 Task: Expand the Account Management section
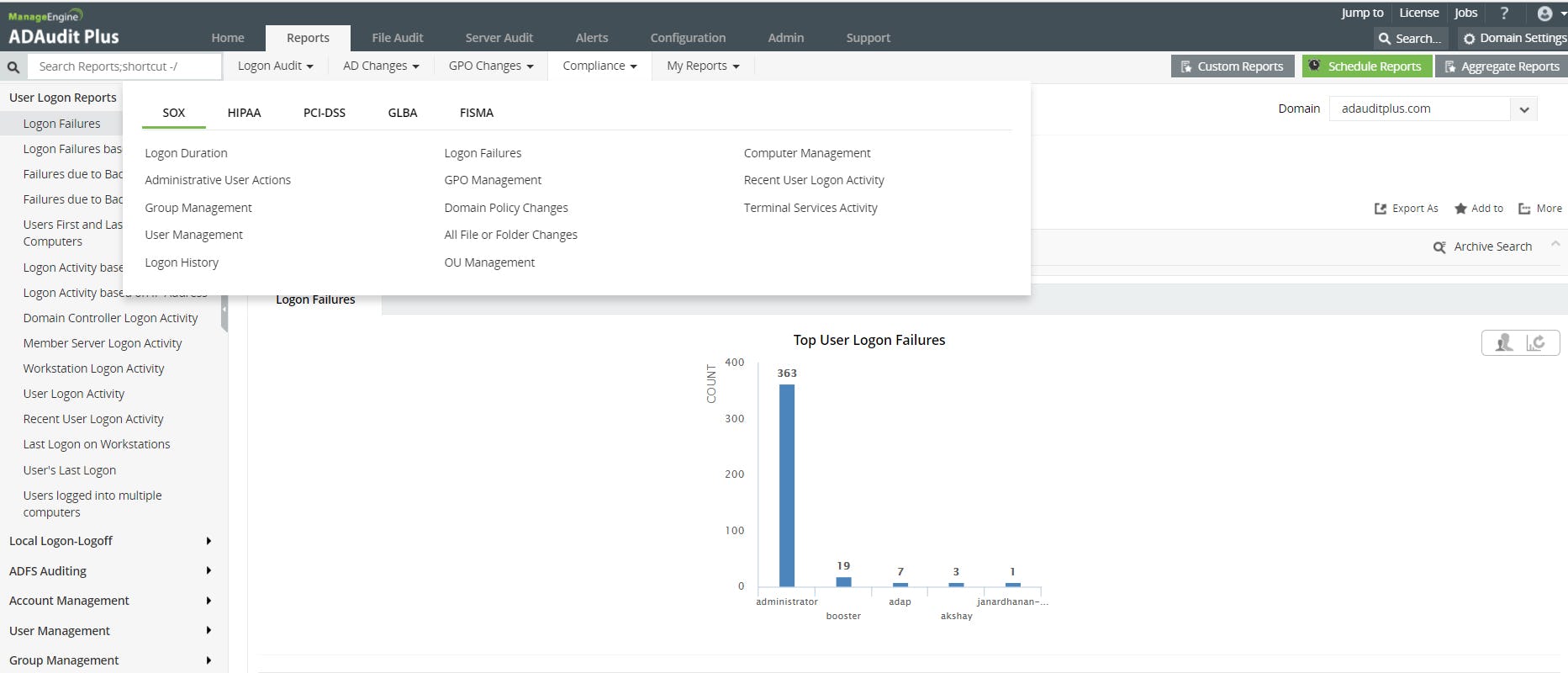point(109,601)
